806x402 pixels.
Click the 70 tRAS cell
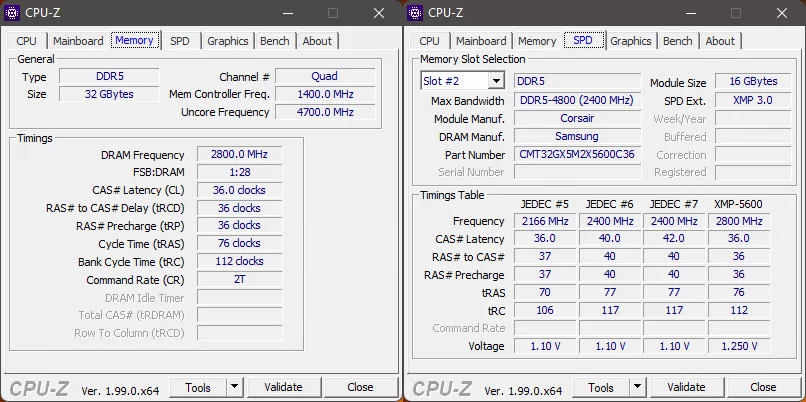point(545,293)
